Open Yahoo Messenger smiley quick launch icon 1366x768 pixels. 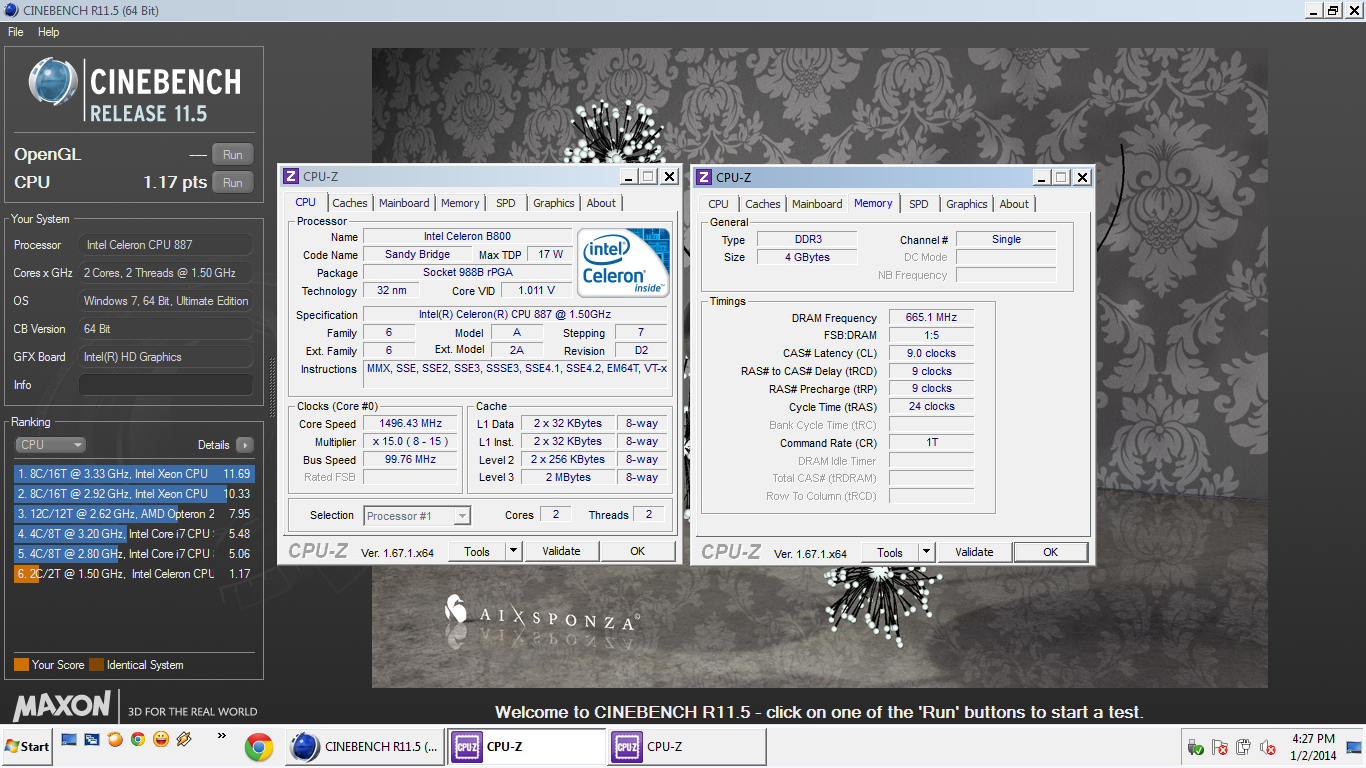161,740
